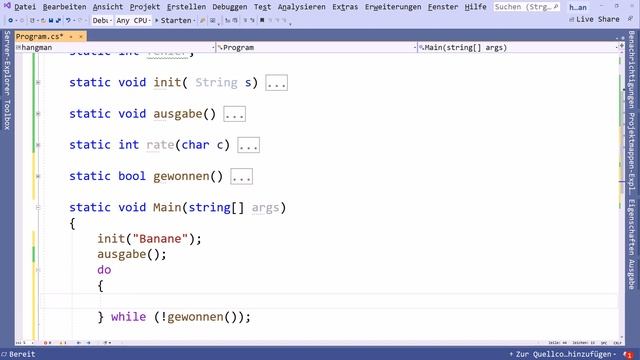640x360 pixels.
Task: Open the Fenster menu
Action: tap(443, 7)
